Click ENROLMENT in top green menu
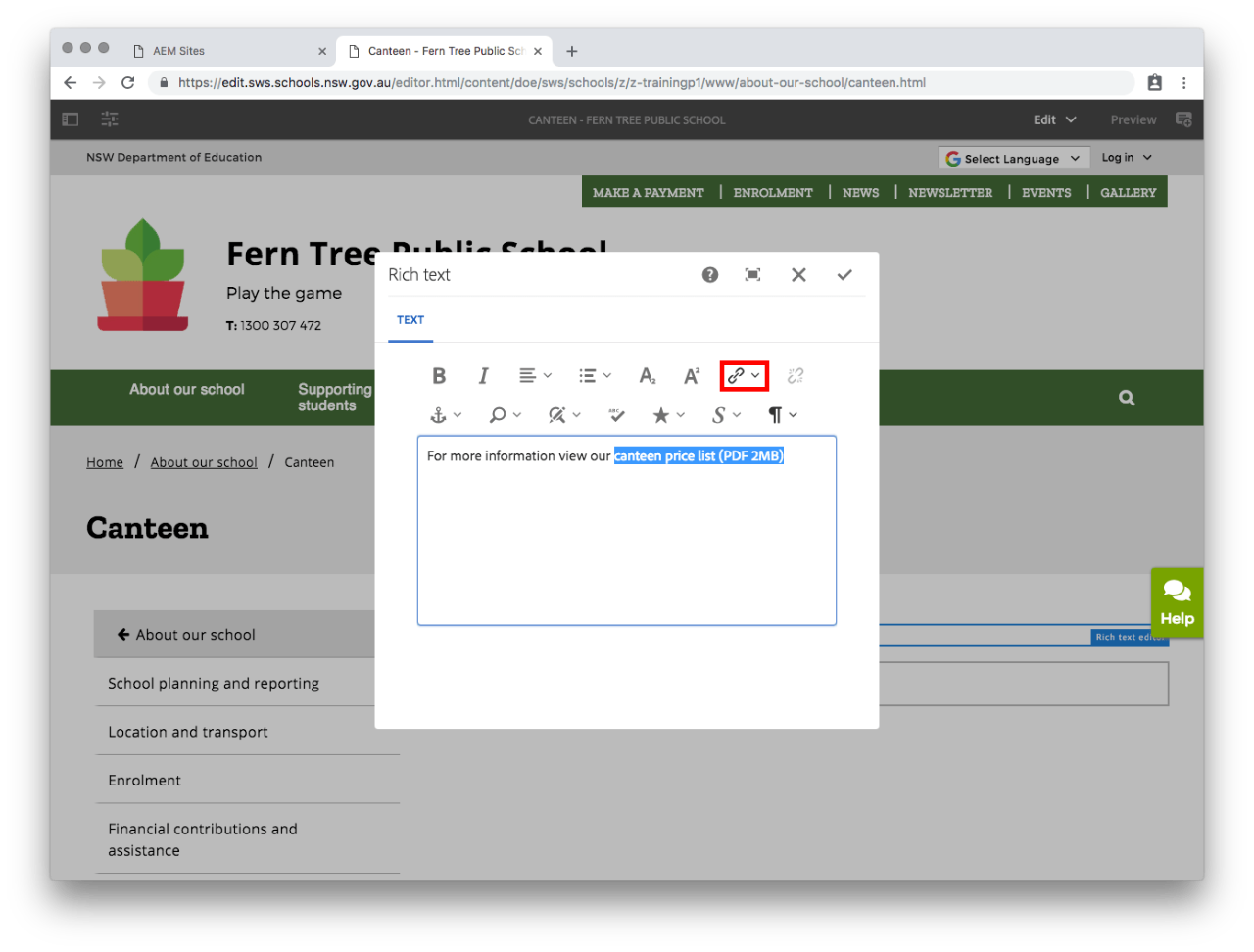Screen dimensions: 1254x952 (773, 193)
